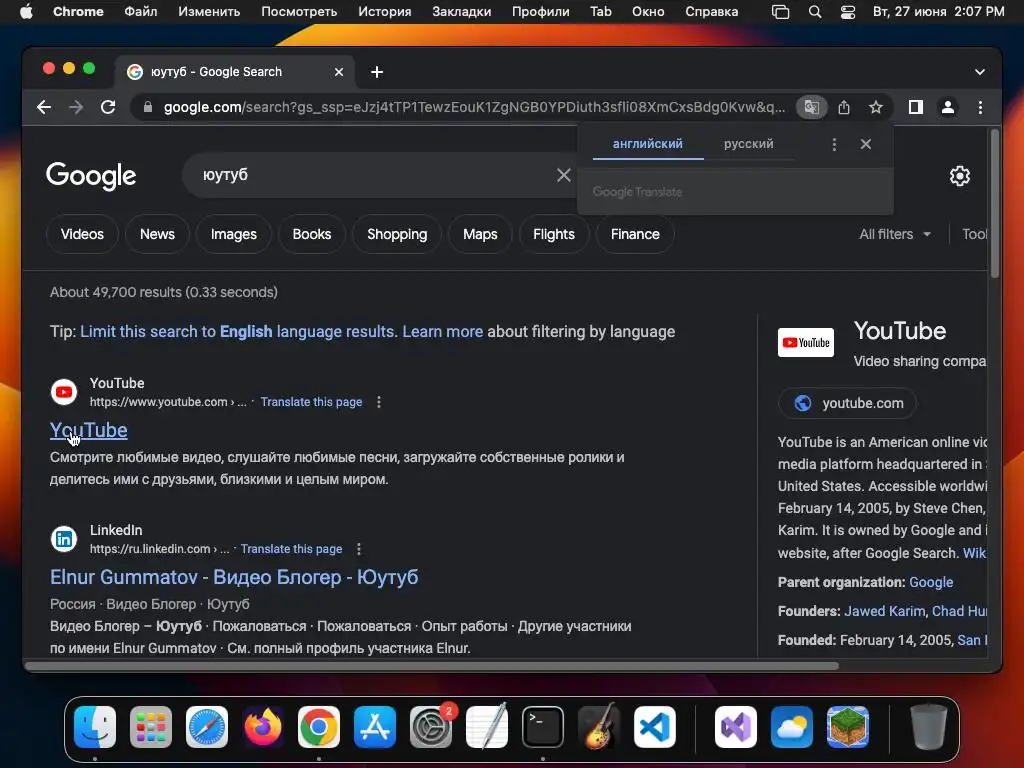Launch Visual Studio Code from dock
This screenshot has height=768, width=1024.
[655, 727]
